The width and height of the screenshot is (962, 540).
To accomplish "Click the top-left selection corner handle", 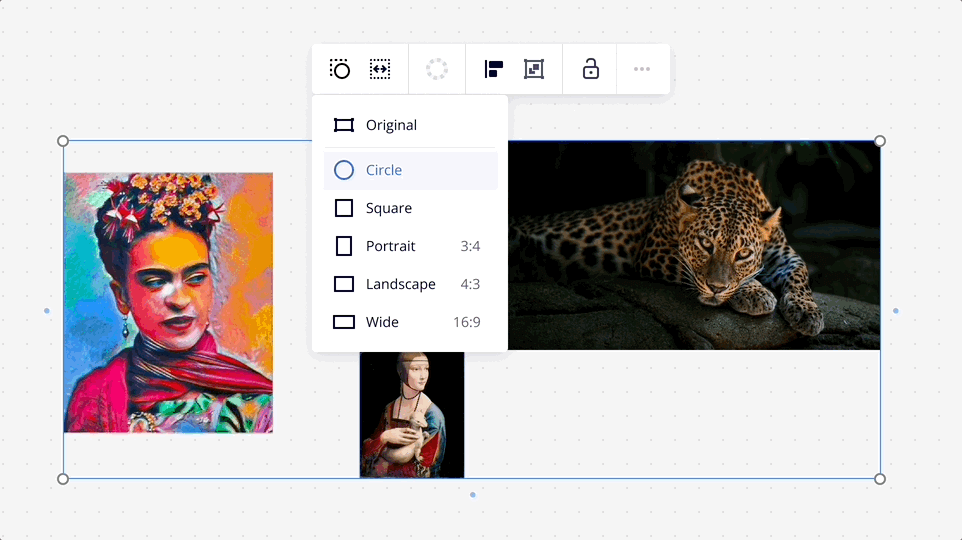I will (x=63, y=141).
